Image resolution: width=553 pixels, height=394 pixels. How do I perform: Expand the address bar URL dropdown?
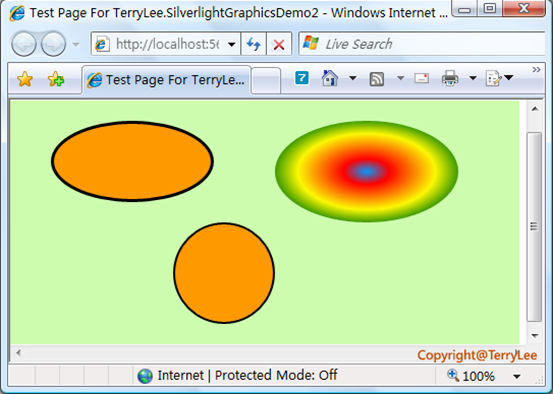click(x=232, y=44)
